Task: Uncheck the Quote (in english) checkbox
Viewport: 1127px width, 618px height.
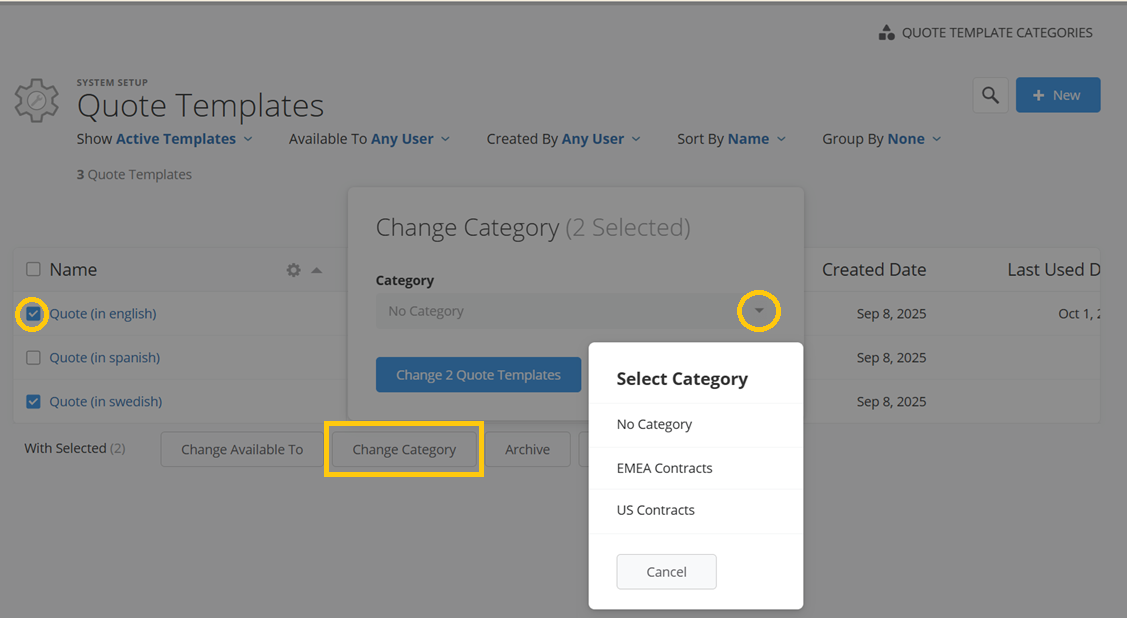Action: [33, 314]
